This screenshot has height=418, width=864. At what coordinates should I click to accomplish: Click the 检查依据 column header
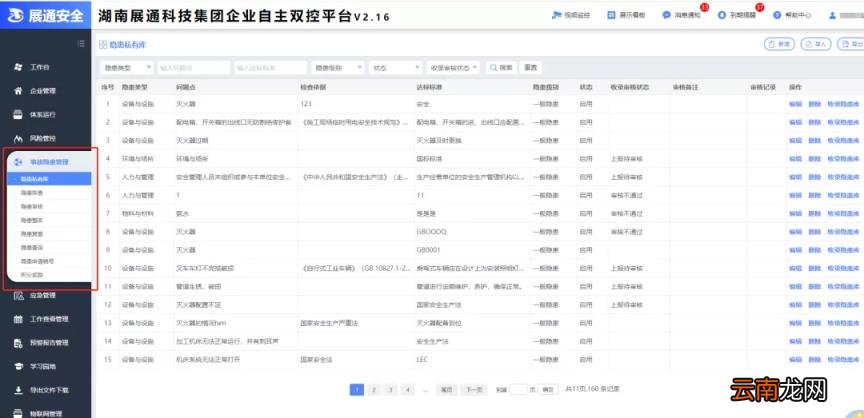tap(311, 87)
